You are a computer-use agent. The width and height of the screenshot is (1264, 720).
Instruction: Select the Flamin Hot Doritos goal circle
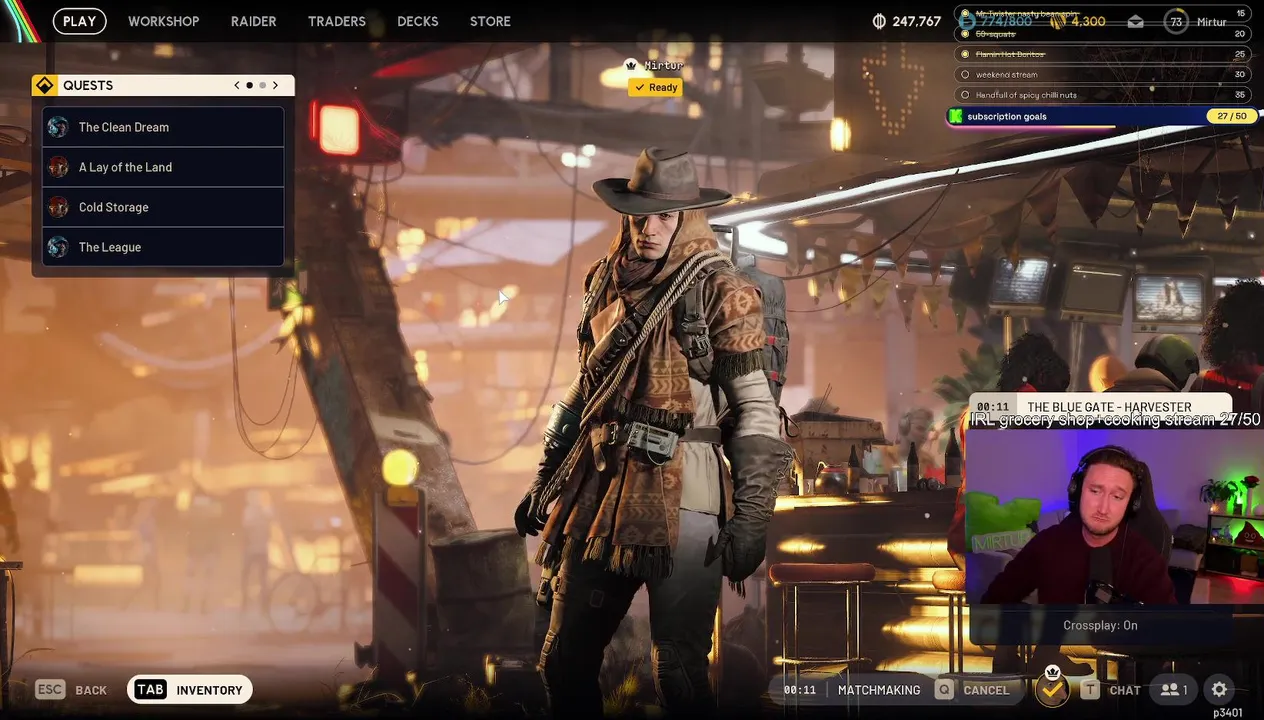click(x=965, y=54)
